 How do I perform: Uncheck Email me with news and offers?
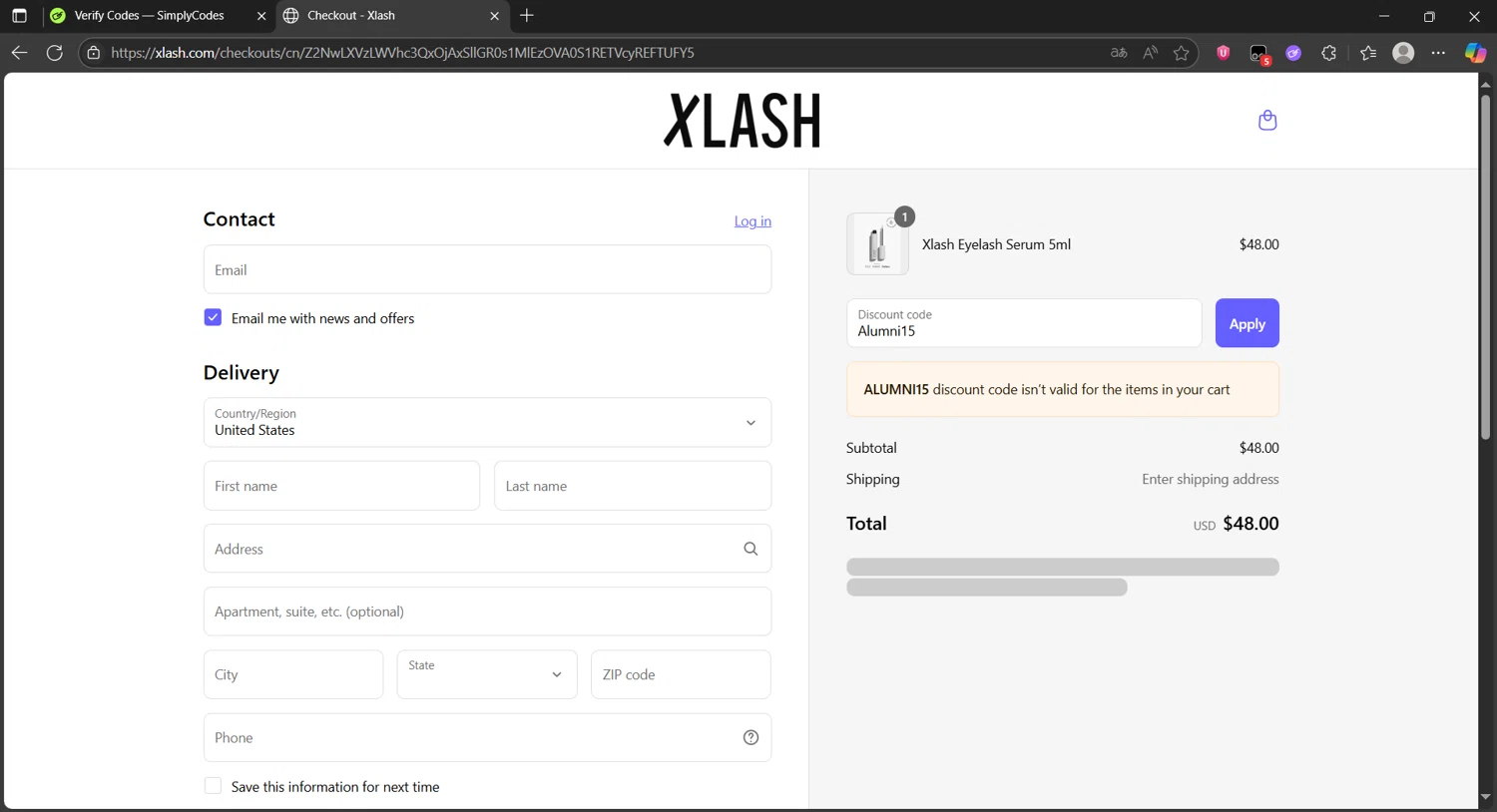(x=213, y=317)
